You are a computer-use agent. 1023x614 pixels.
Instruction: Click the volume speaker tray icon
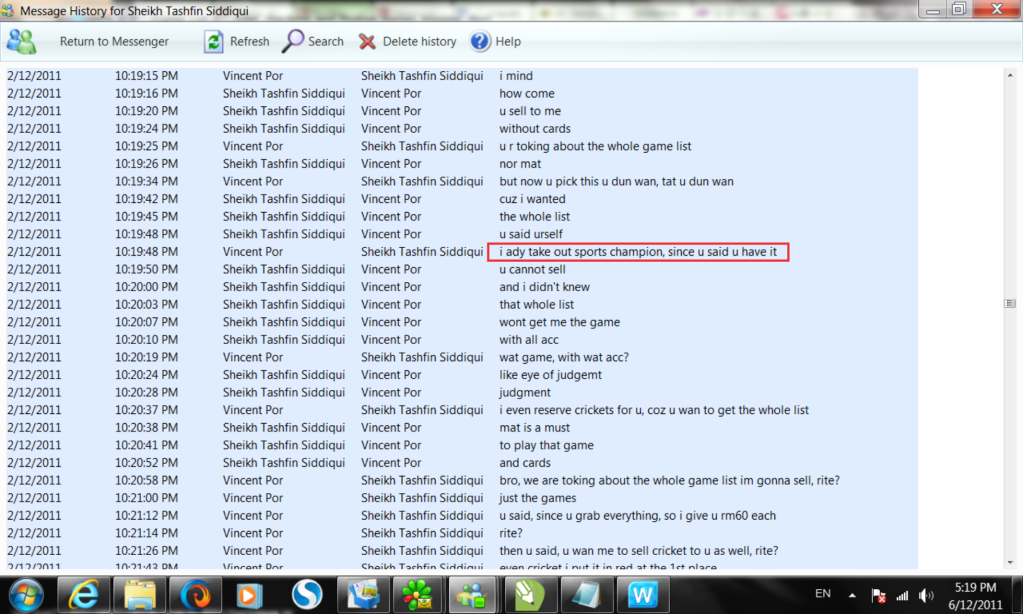click(x=926, y=594)
